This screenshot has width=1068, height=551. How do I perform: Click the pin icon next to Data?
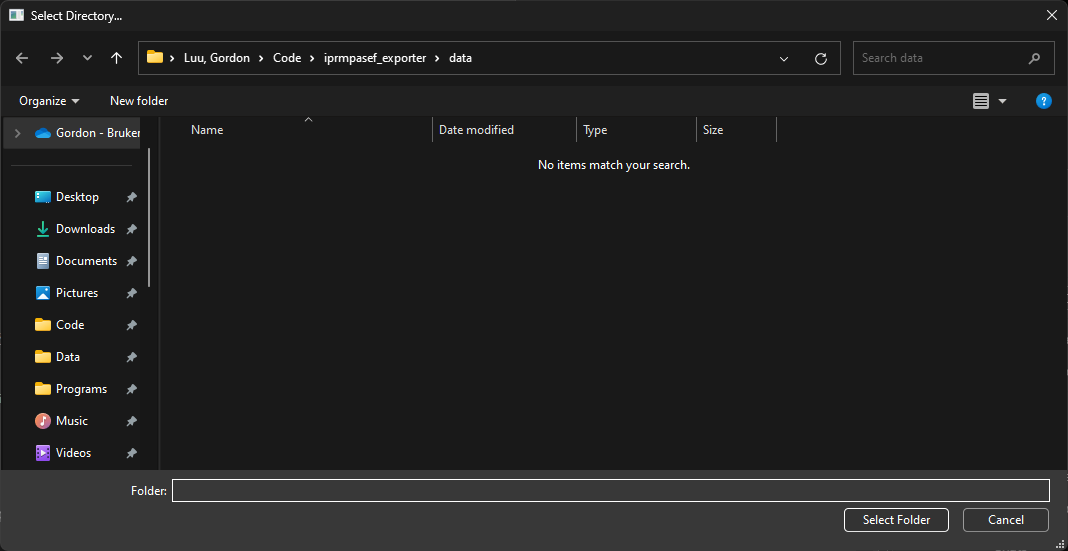(x=131, y=358)
